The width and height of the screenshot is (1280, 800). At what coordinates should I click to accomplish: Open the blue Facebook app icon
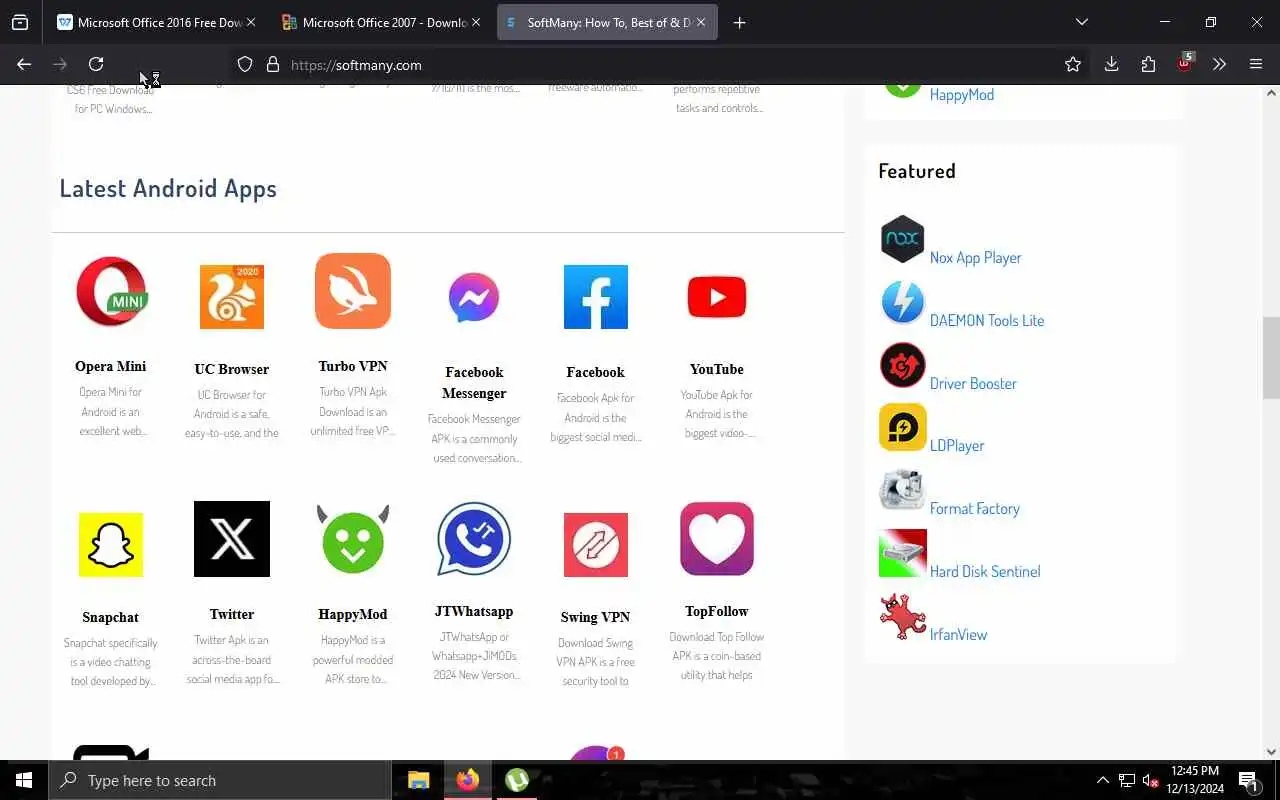coord(595,297)
